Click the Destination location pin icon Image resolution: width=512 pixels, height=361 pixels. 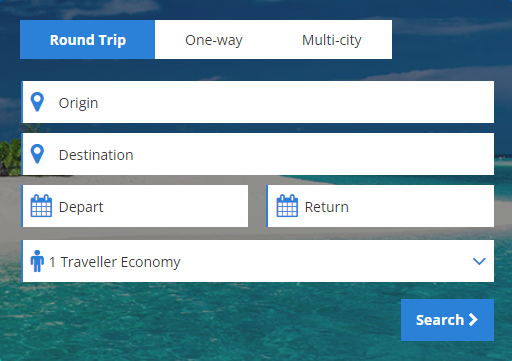[37, 154]
